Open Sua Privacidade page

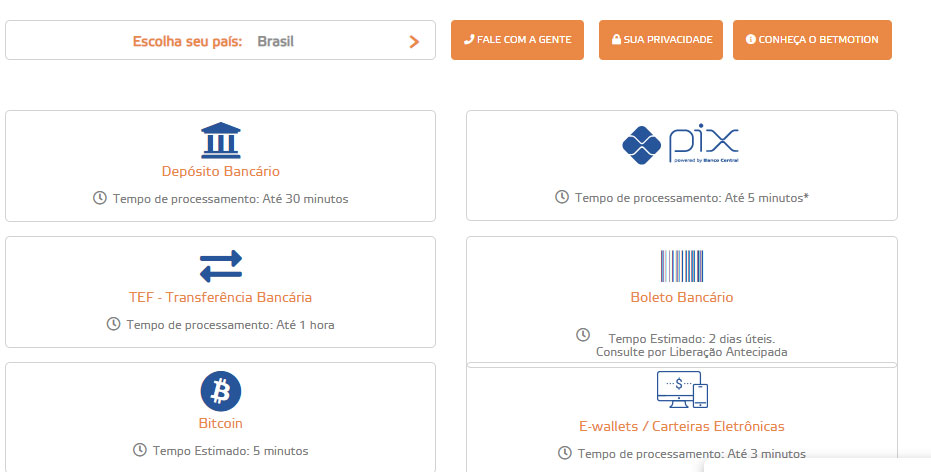pos(660,40)
